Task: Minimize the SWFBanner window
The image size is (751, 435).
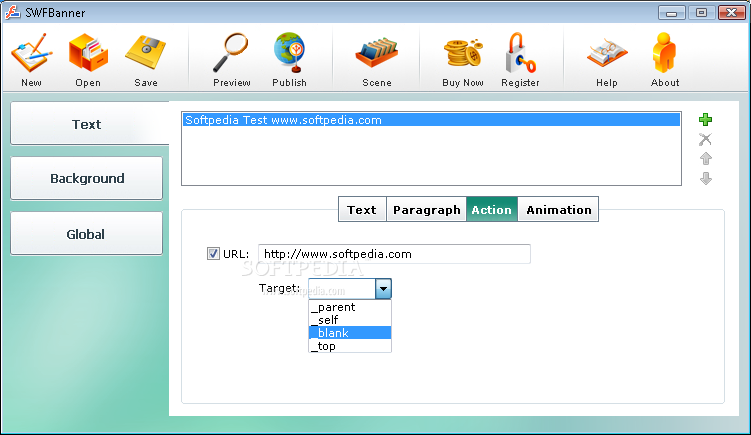Action: tap(671, 13)
